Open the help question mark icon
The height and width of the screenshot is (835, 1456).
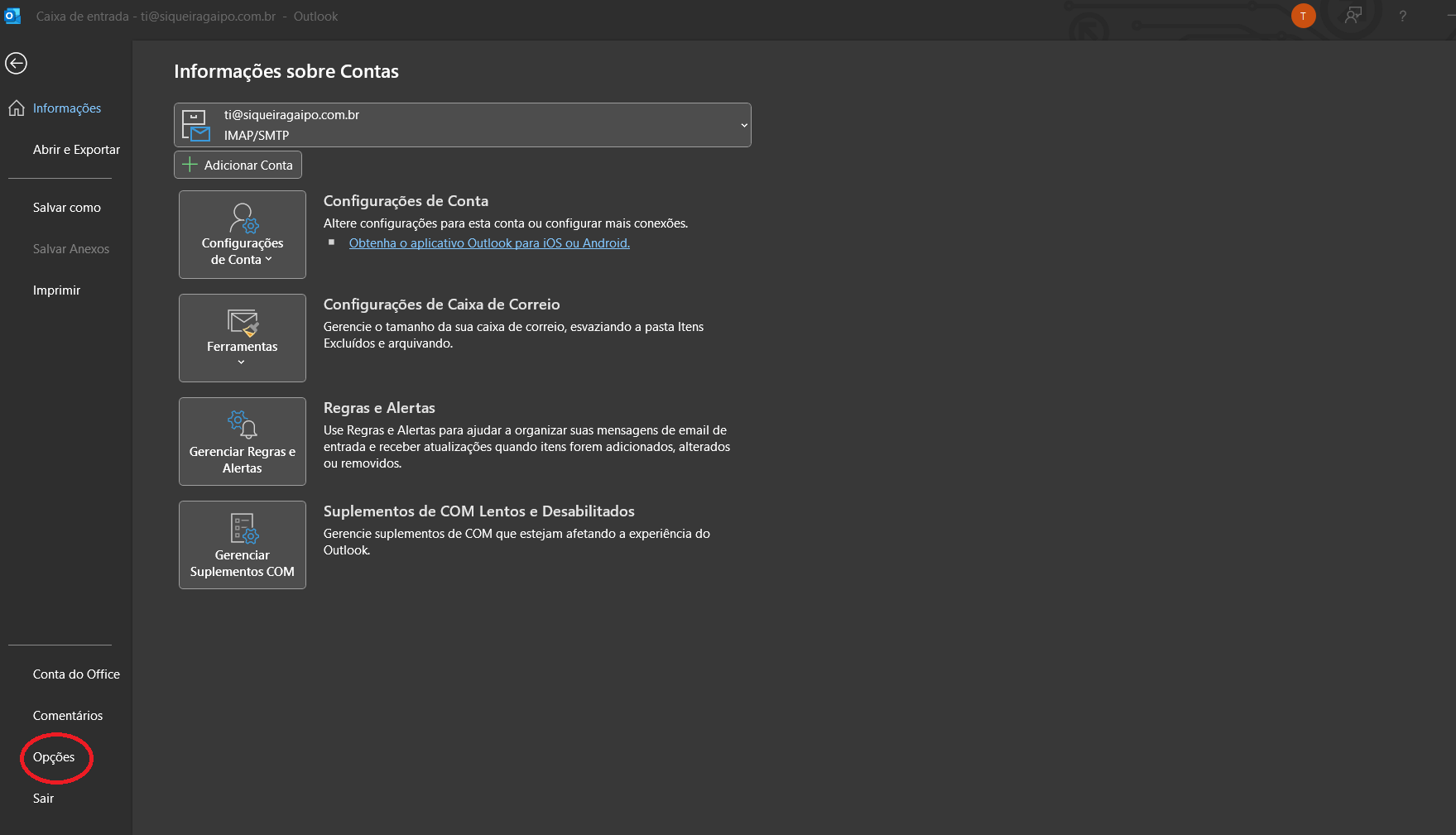(1402, 16)
